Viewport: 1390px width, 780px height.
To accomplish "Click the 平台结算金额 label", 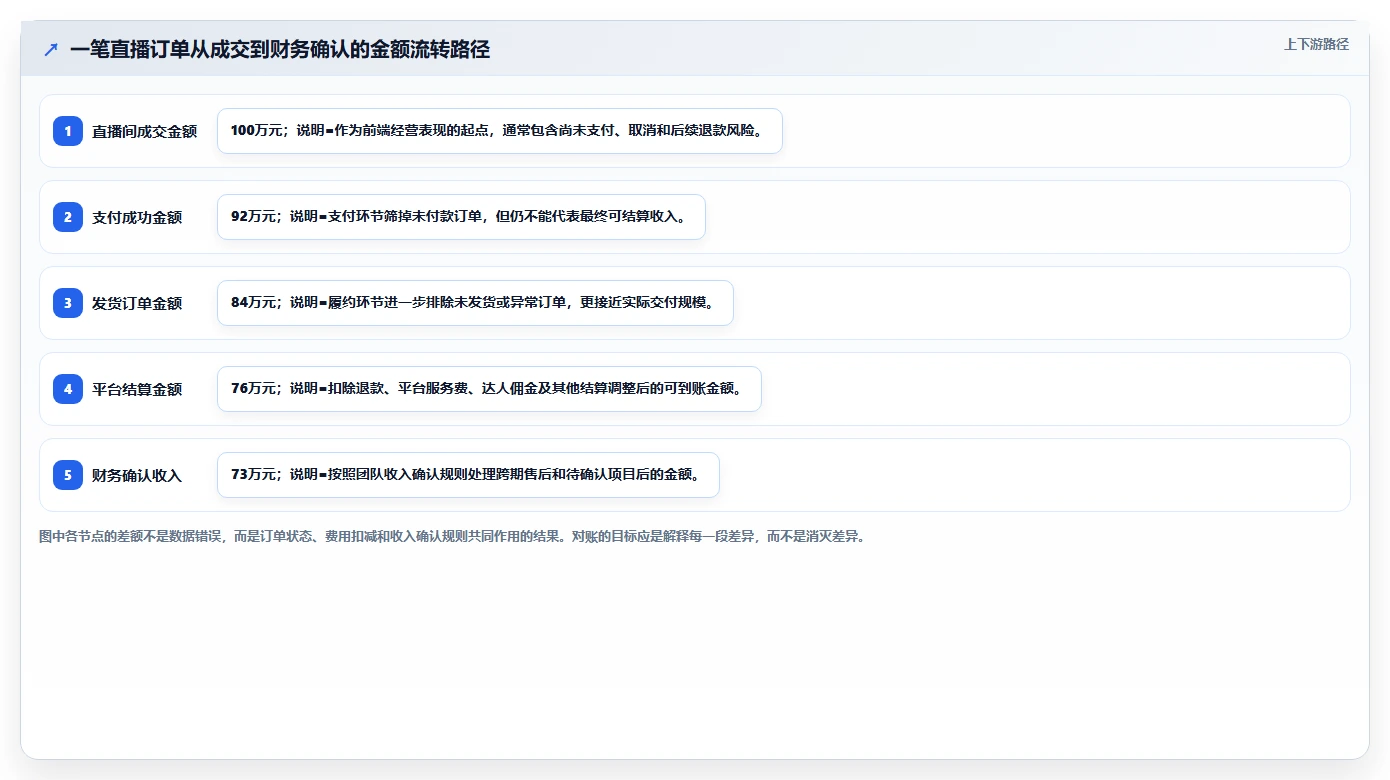I will [x=137, y=389].
